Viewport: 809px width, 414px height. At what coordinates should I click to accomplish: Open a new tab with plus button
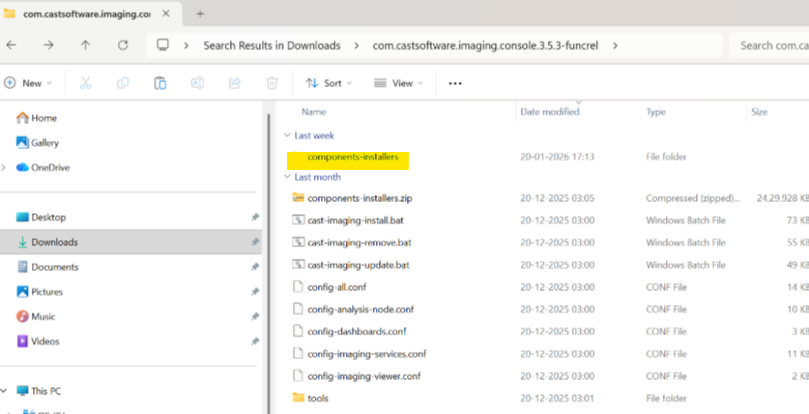[200, 14]
